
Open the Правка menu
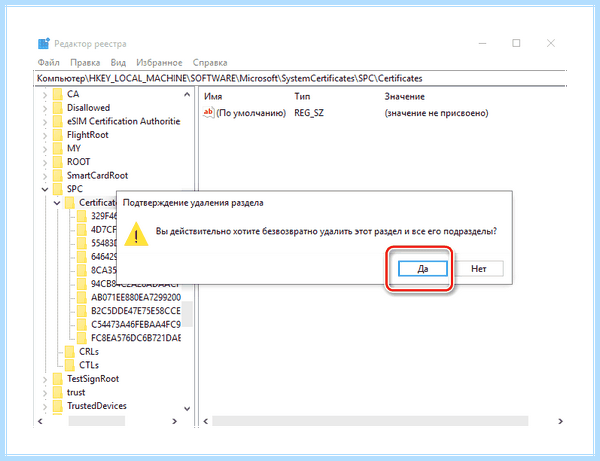coord(85,63)
